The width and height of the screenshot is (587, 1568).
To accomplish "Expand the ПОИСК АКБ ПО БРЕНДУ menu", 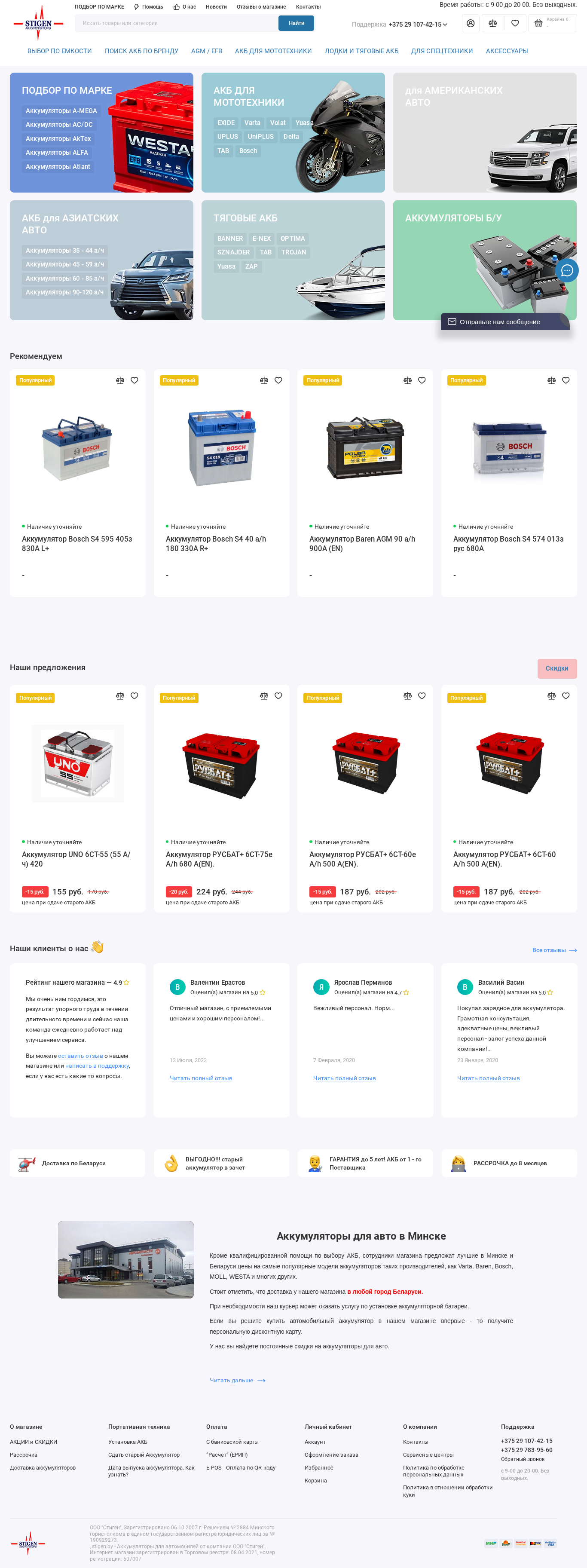I will (x=142, y=51).
